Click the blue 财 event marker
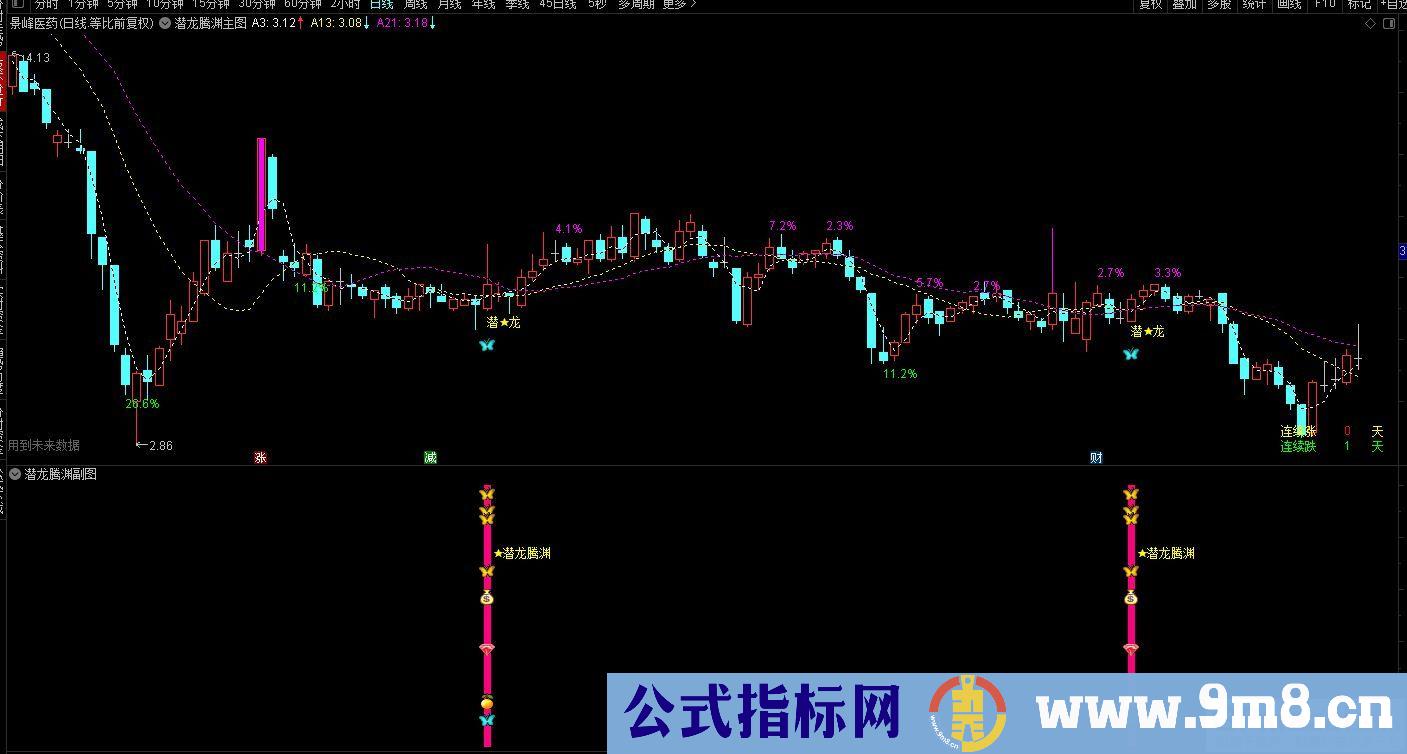This screenshot has height=754, width=1407. tap(1096, 458)
